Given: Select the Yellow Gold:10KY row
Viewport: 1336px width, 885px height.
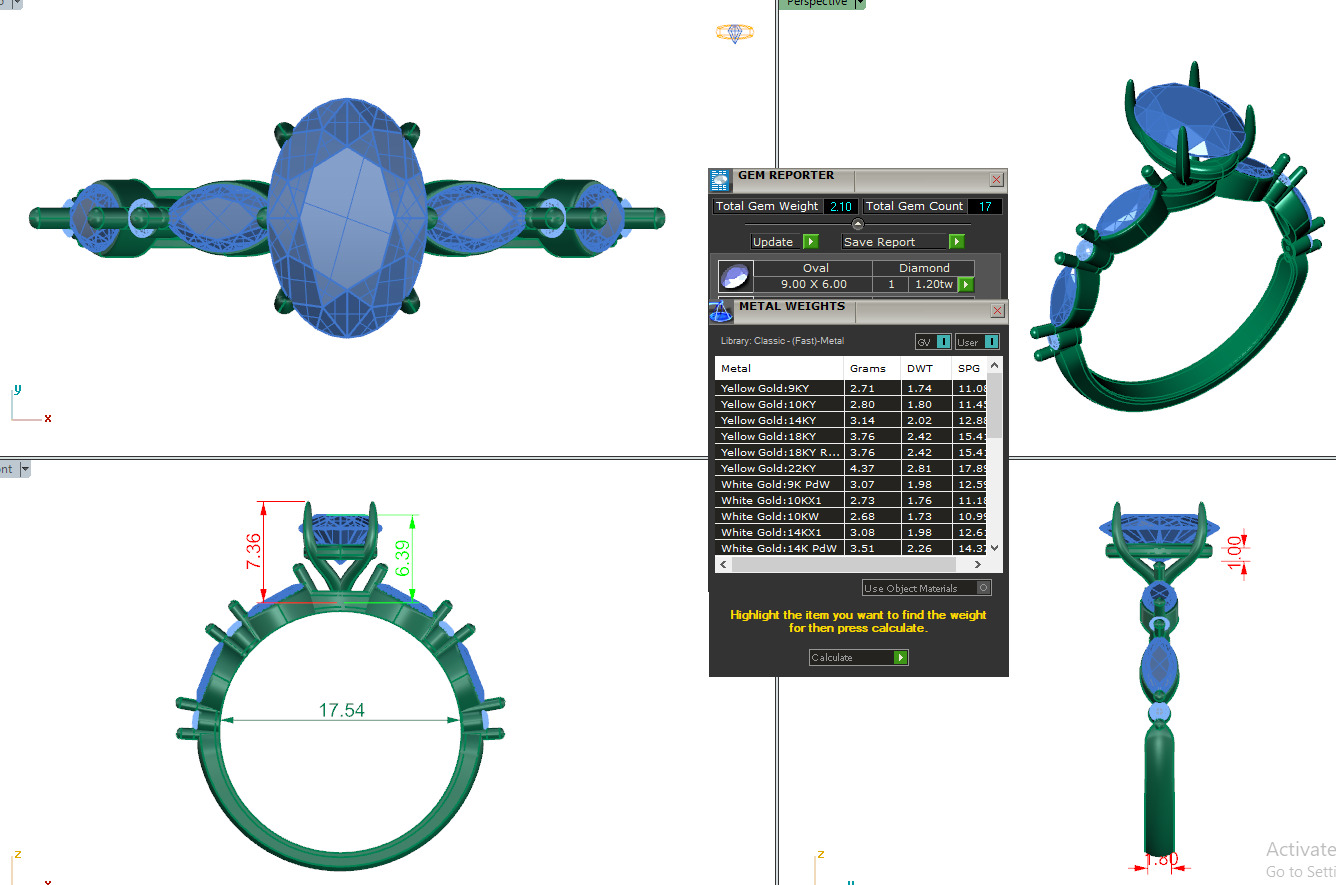Looking at the screenshot, I should coord(852,404).
